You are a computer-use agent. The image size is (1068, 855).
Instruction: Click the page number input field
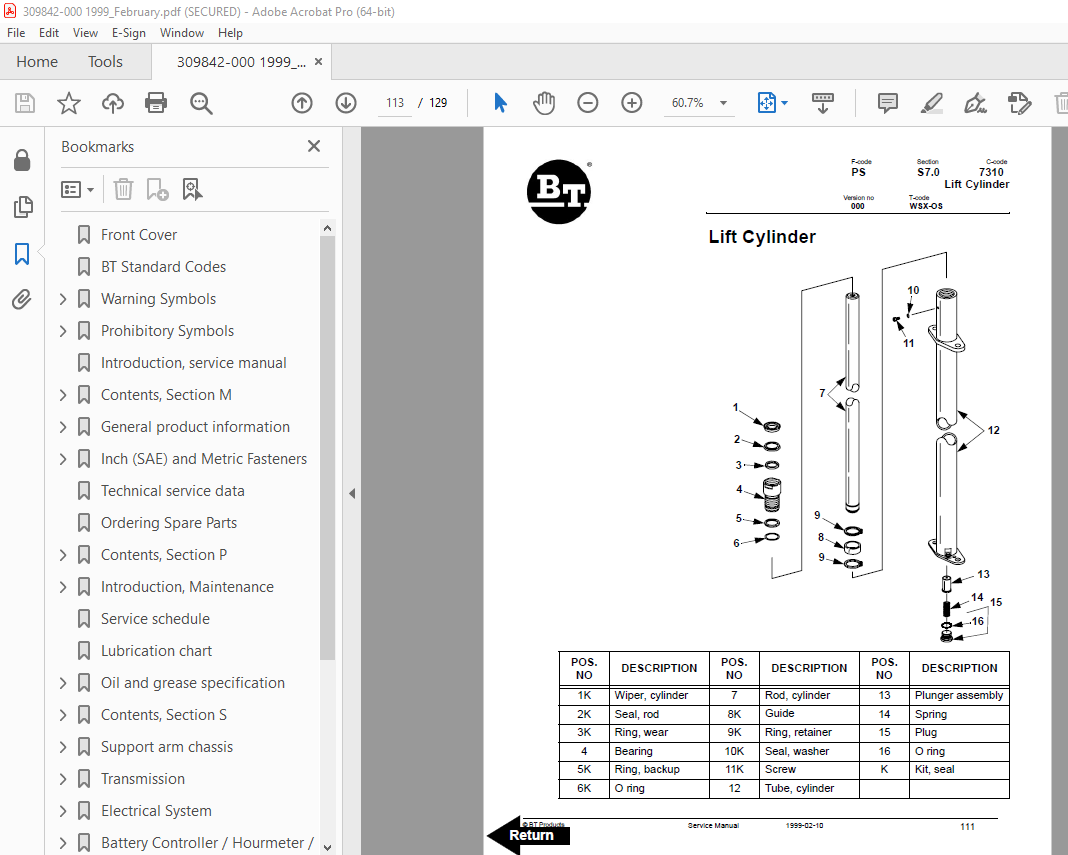tap(395, 103)
